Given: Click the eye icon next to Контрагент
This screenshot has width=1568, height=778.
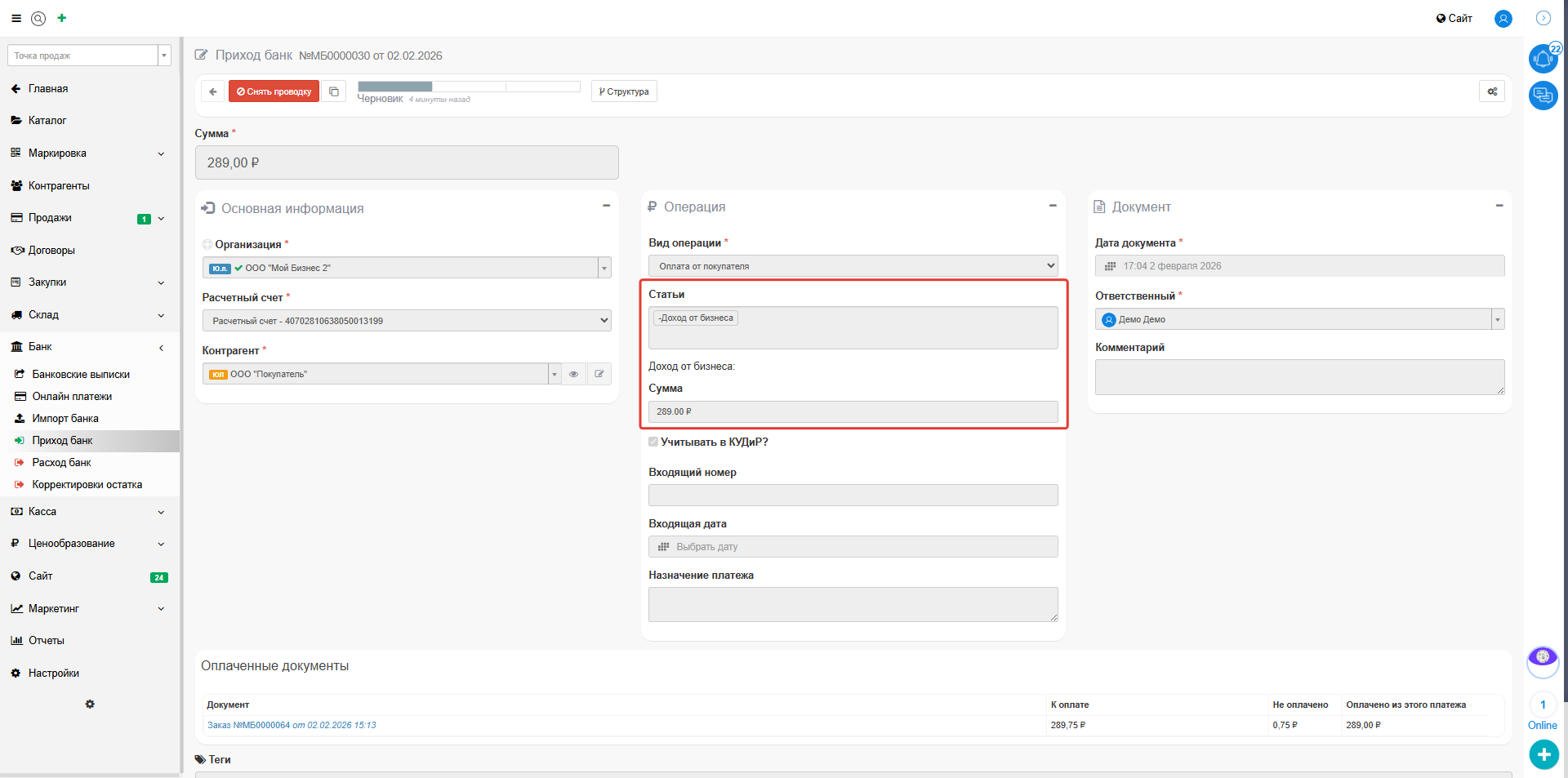Looking at the screenshot, I should (x=573, y=374).
